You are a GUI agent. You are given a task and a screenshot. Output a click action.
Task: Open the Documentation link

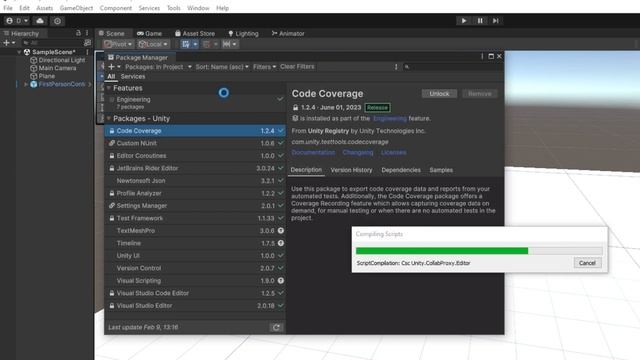pyautogui.click(x=313, y=152)
